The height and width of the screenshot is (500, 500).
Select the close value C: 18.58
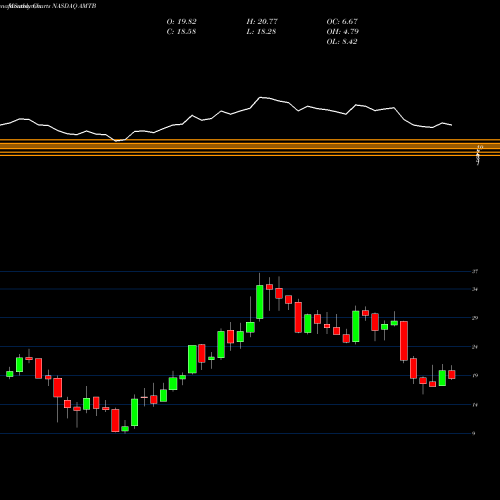click(181, 32)
